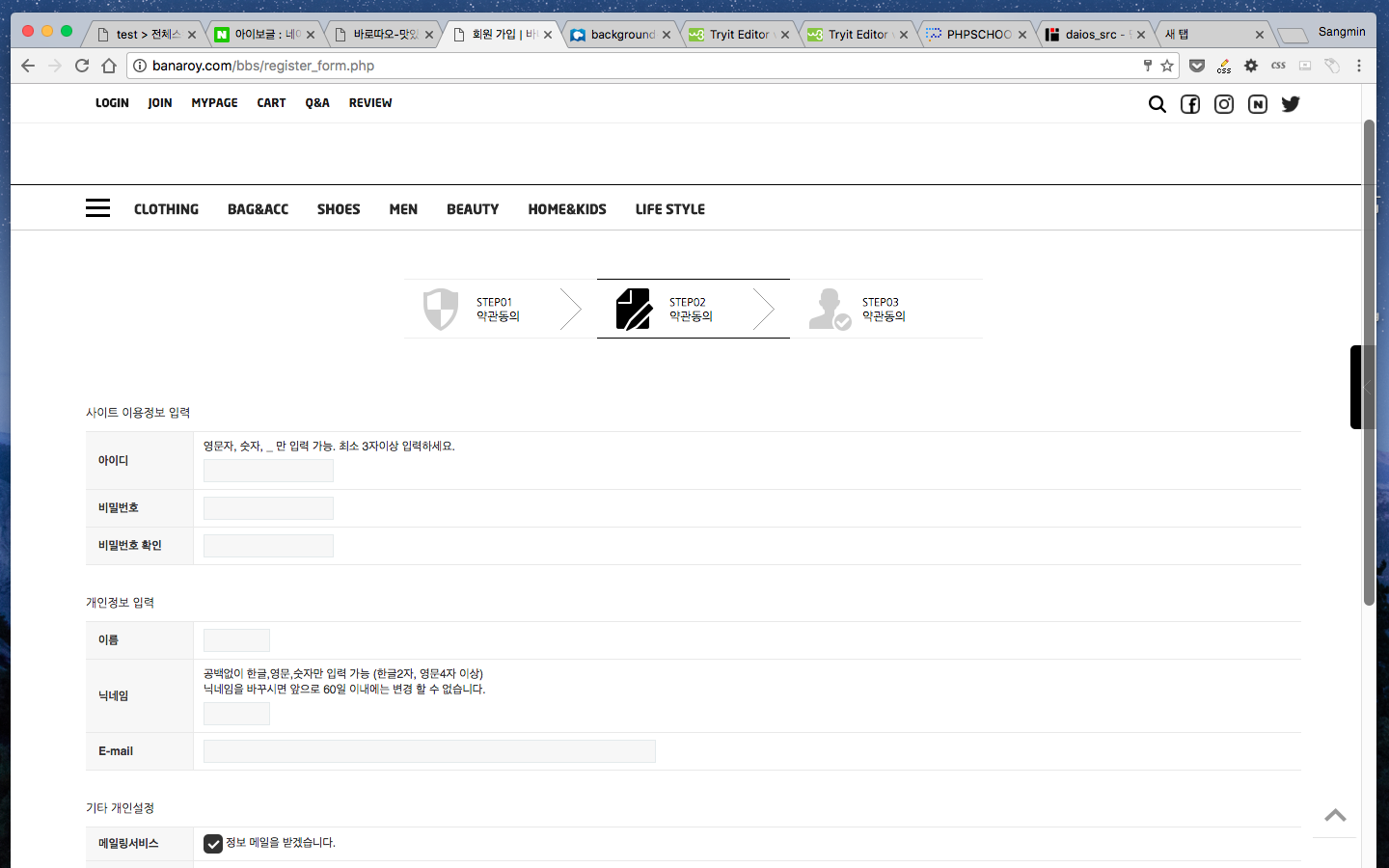
Task: Bookmark this page with the star
Action: [x=1167, y=66]
